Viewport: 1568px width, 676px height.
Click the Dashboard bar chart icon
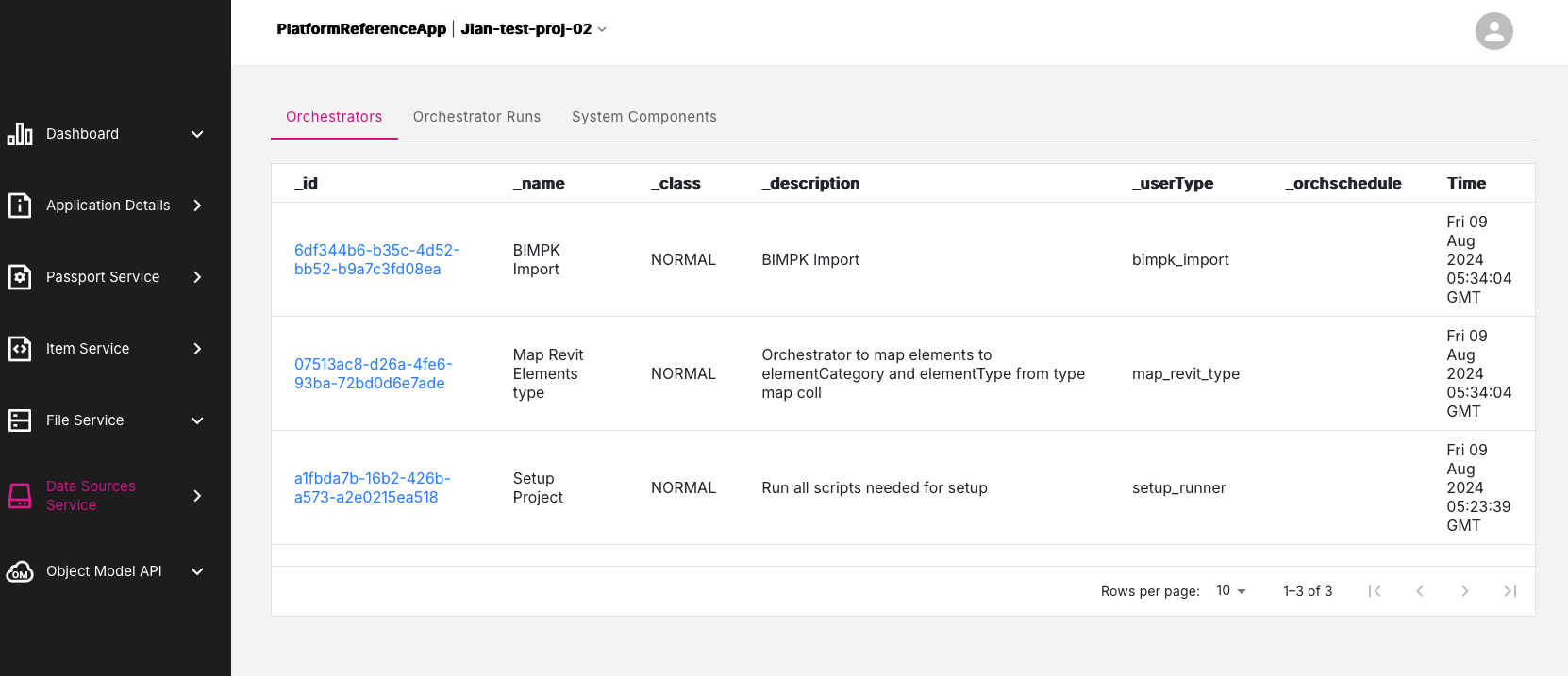20,134
